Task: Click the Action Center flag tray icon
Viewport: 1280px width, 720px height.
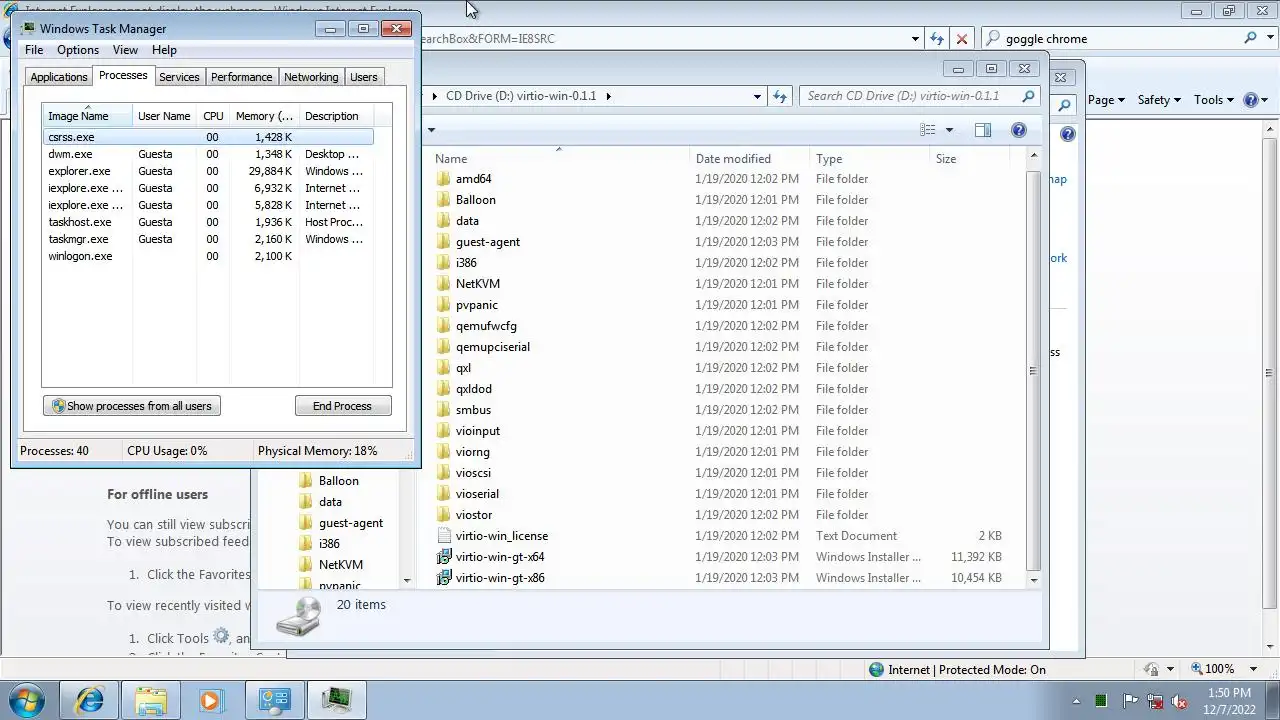Action: [x=1130, y=701]
